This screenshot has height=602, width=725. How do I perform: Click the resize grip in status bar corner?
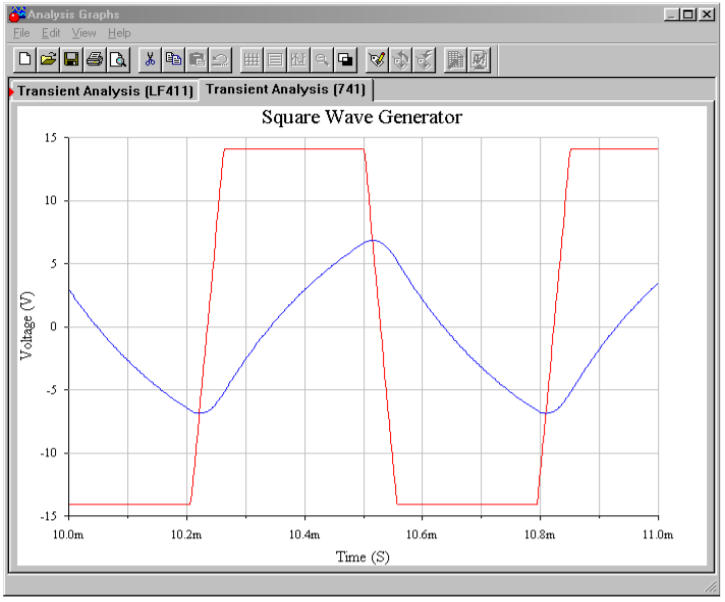coord(710,587)
